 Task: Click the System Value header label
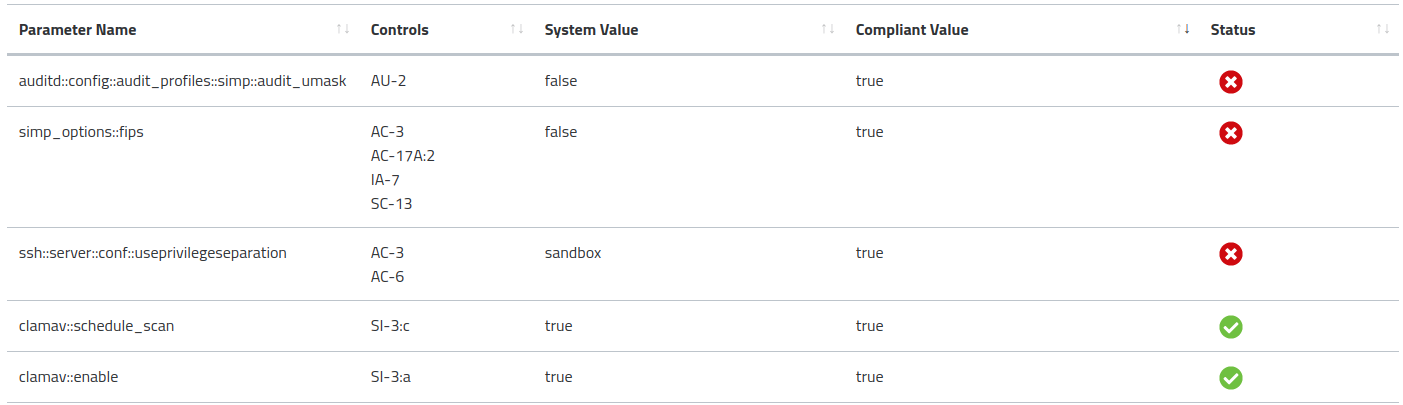(591, 30)
